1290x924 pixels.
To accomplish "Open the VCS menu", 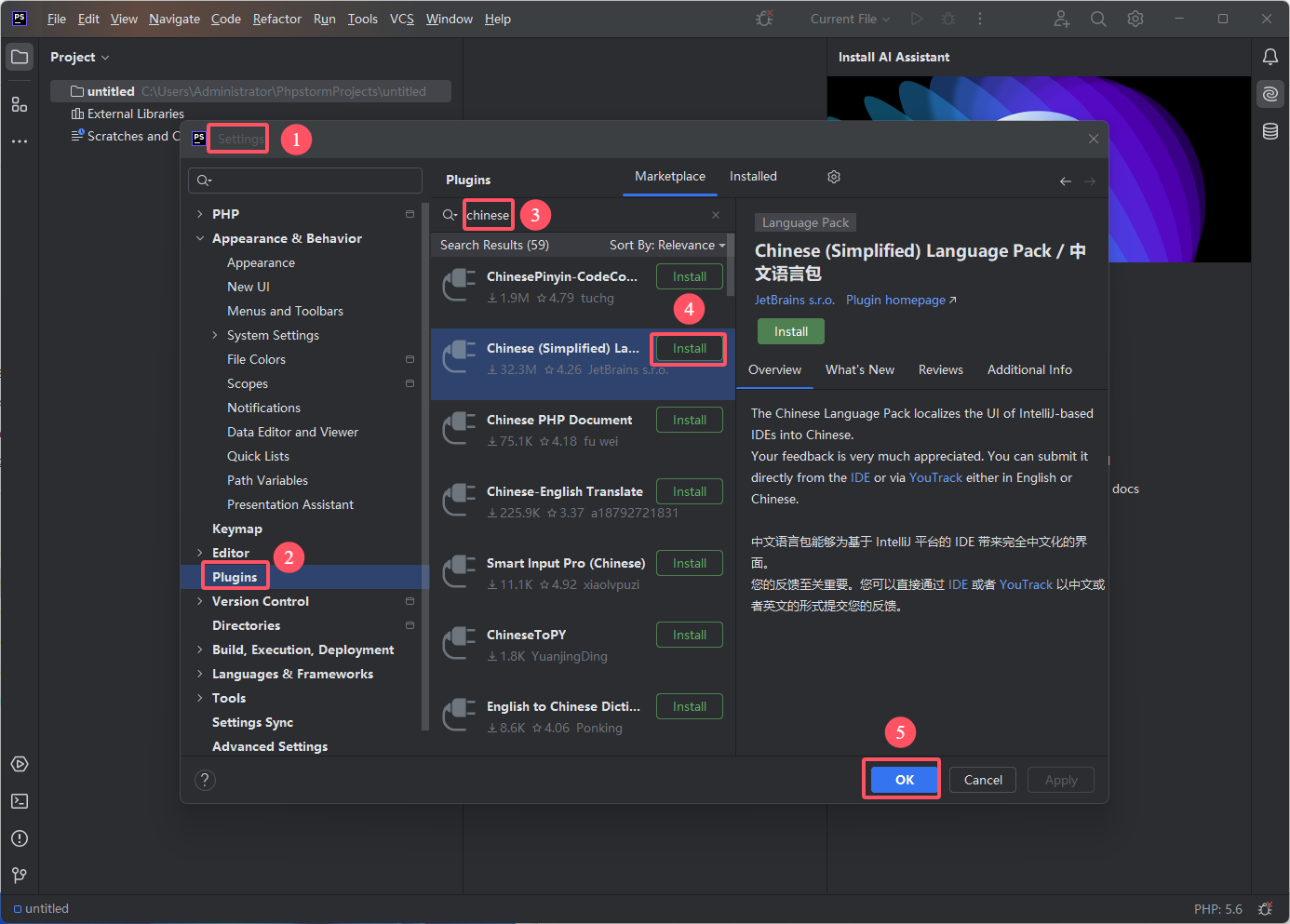I will point(402,19).
